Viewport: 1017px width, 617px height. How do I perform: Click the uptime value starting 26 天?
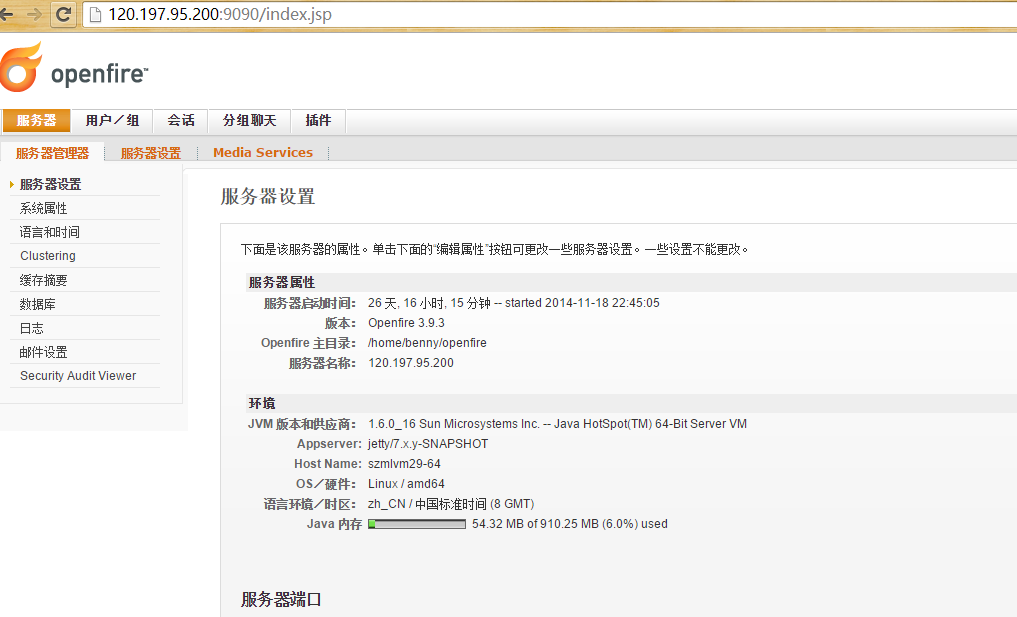tap(514, 303)
